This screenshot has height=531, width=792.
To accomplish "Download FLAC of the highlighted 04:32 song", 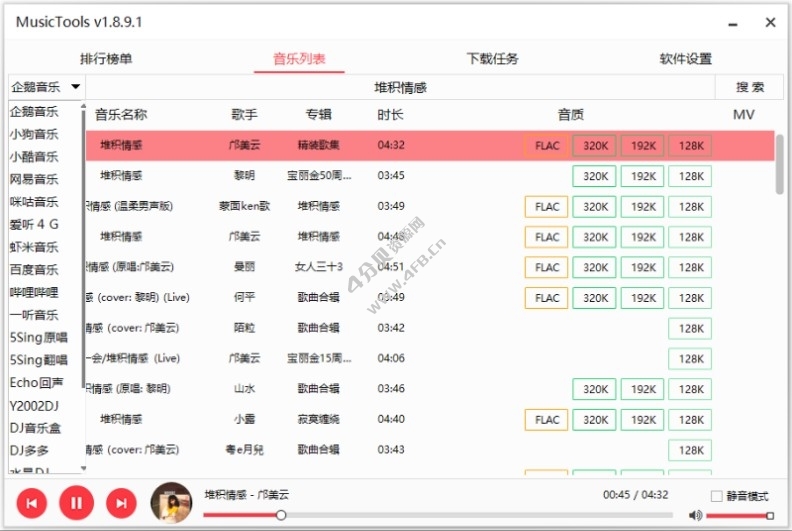I will pos(547,146).
